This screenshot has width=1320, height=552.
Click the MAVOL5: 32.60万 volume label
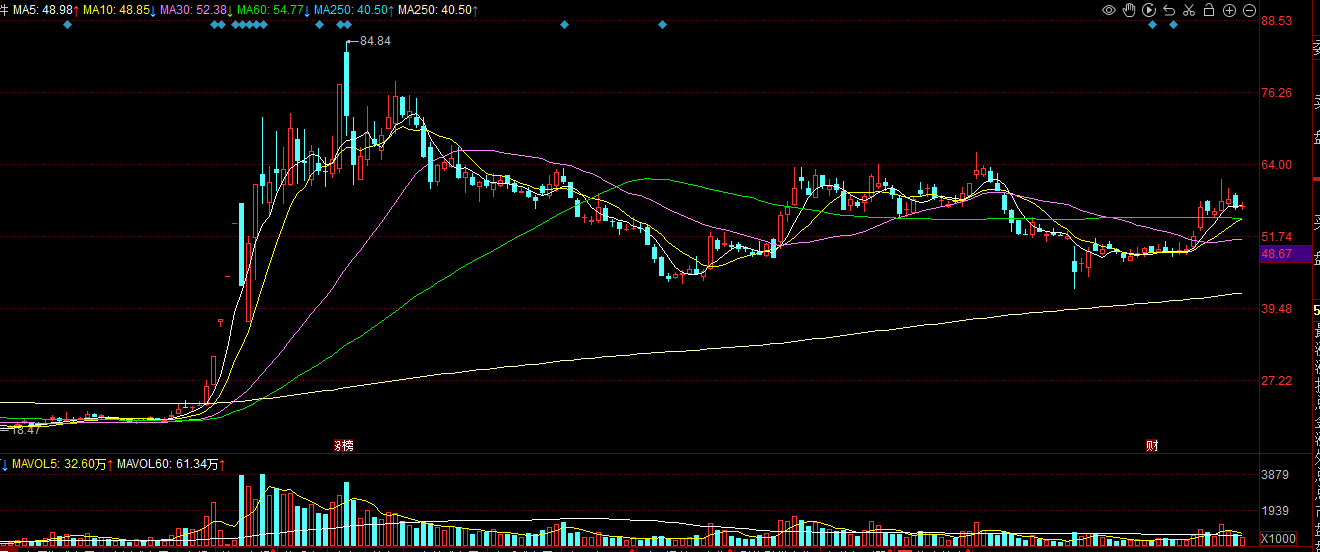[x=59, y=464]
